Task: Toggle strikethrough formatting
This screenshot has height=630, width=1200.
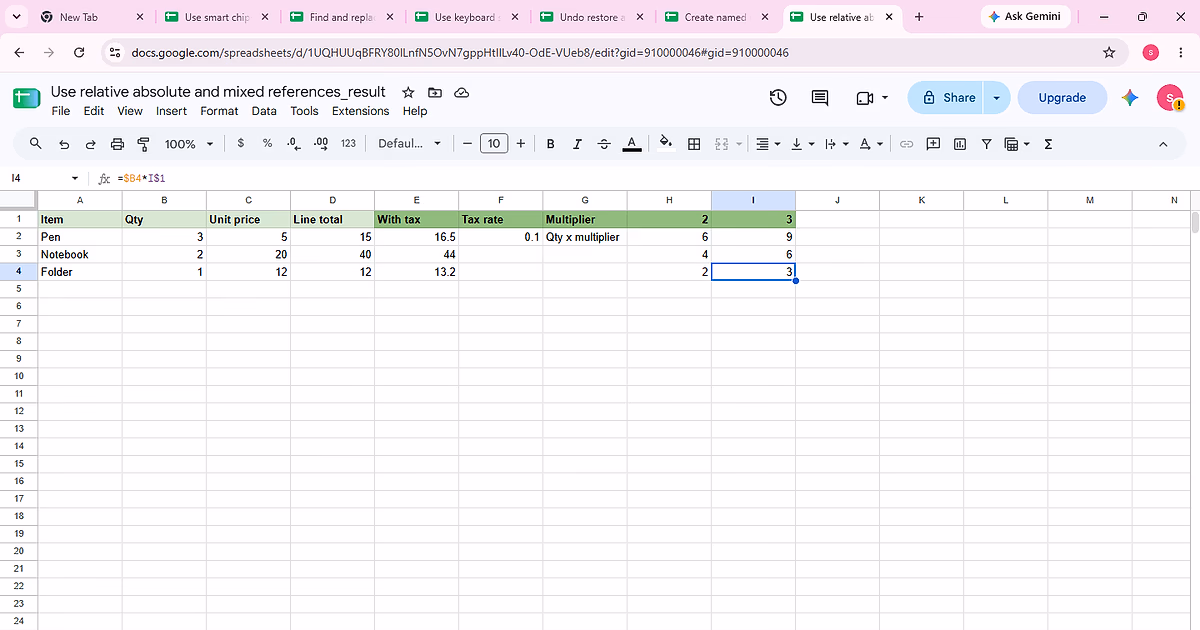Action: point(604,144)
